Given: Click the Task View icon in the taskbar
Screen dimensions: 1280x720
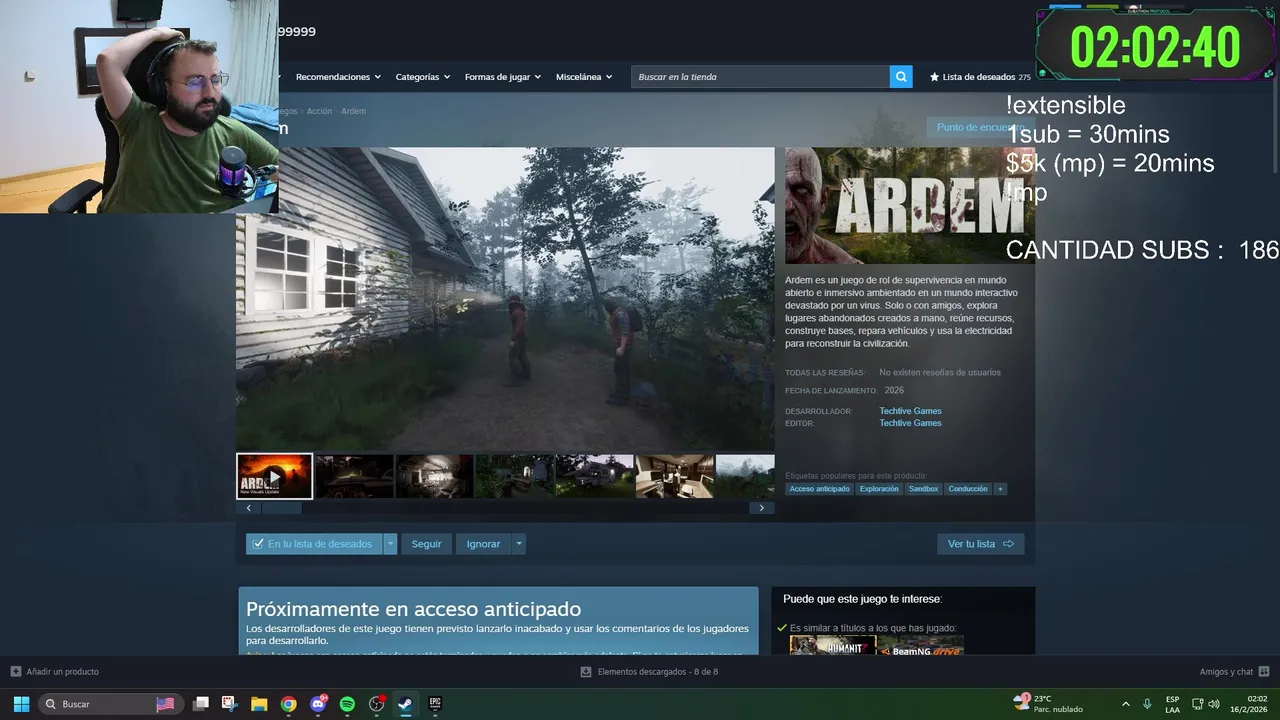Looking at the screenshot, I should click(x=200, y=704).
